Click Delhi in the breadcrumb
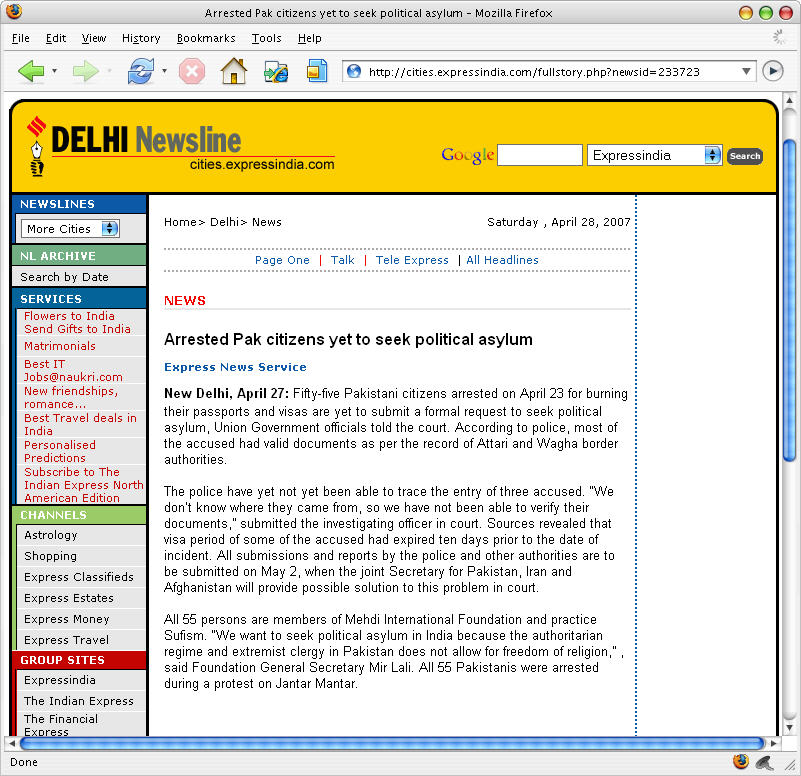Viewport: 801px width, 776px height. point(224,222)
